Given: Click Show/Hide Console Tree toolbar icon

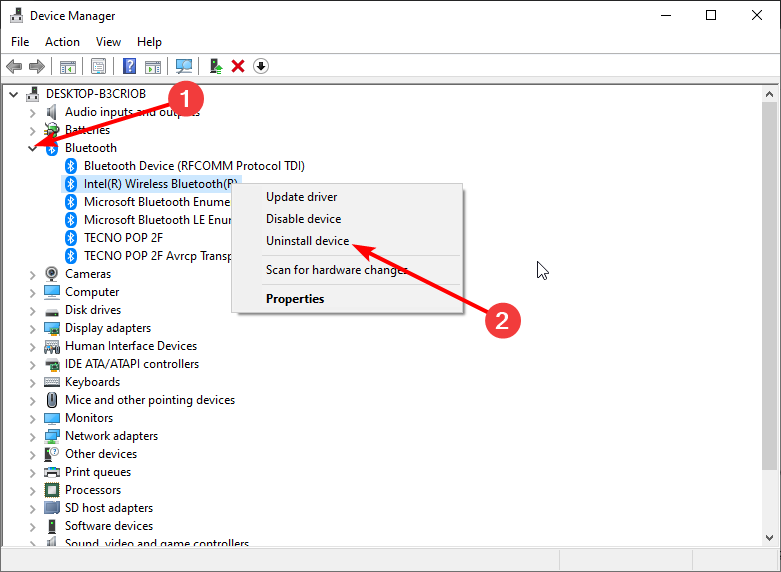Looking at the screenshot, I should tap(68, 66).
